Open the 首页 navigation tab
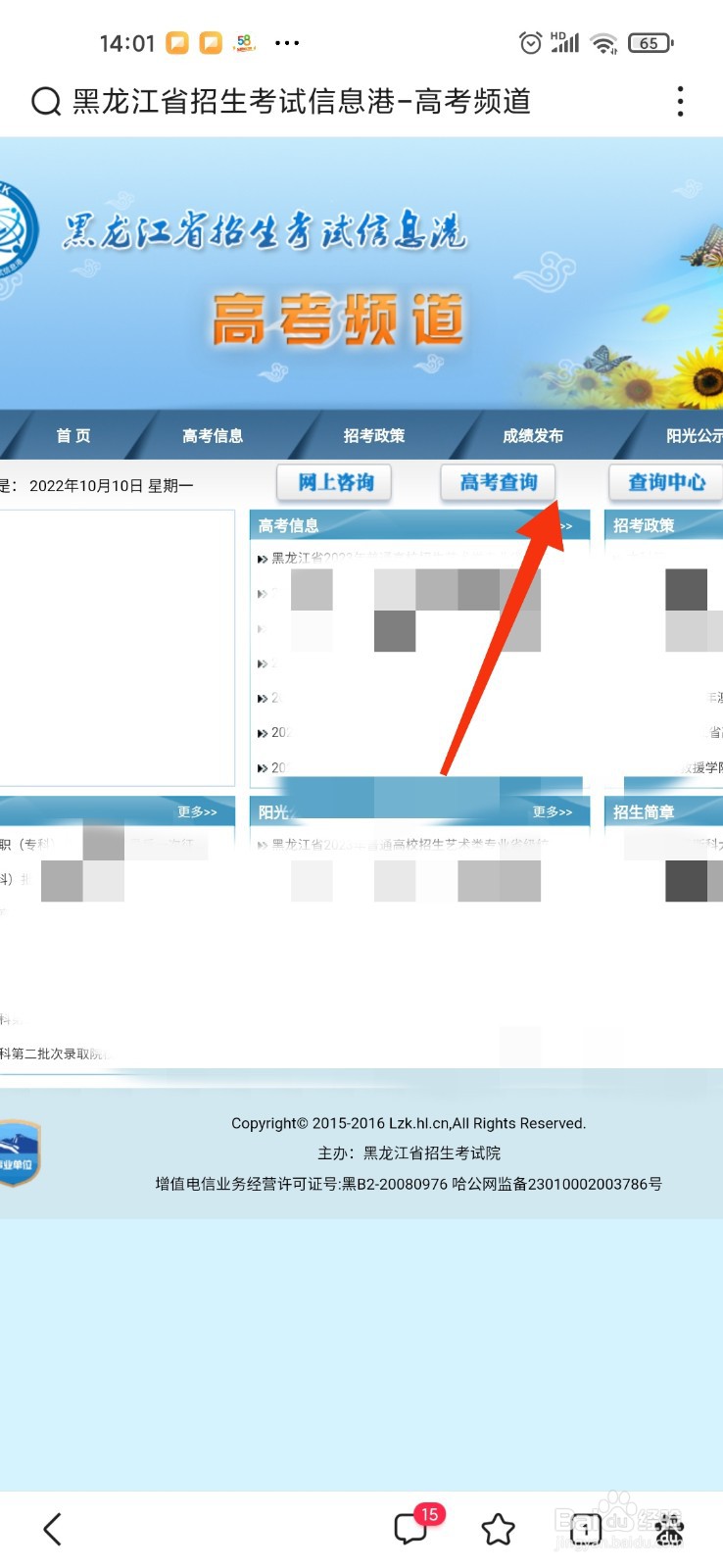 (73, 435)
